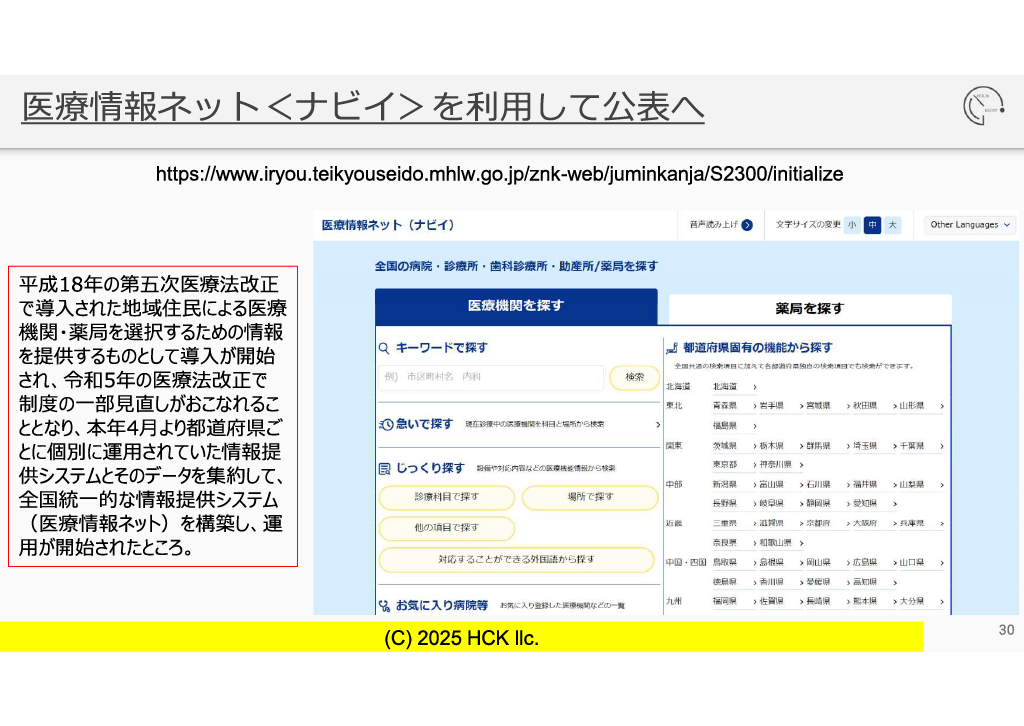Switch to the 医療機関を探す tab

pyautogui.click(x=516, y=306)
